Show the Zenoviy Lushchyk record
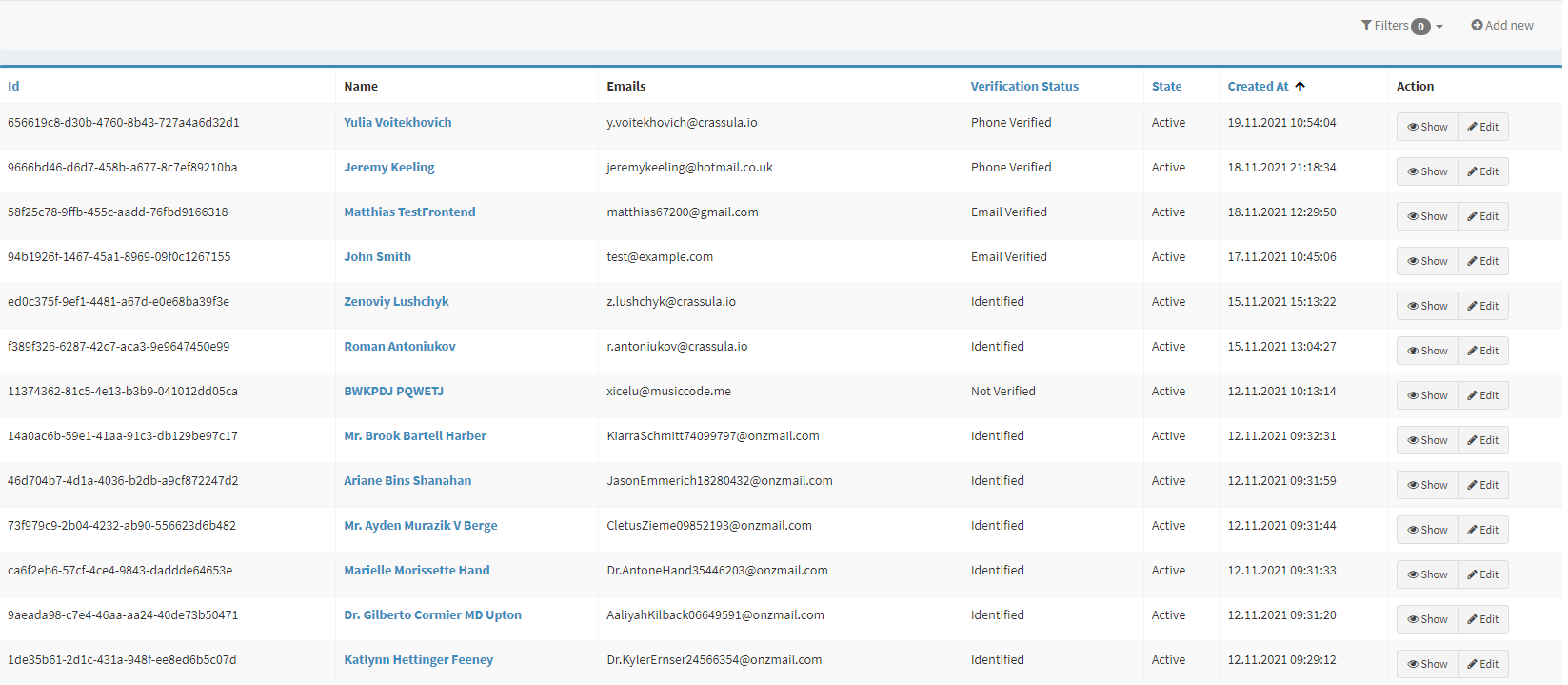This screenshot has height=685, width=1568. [x=1427, y=306]
